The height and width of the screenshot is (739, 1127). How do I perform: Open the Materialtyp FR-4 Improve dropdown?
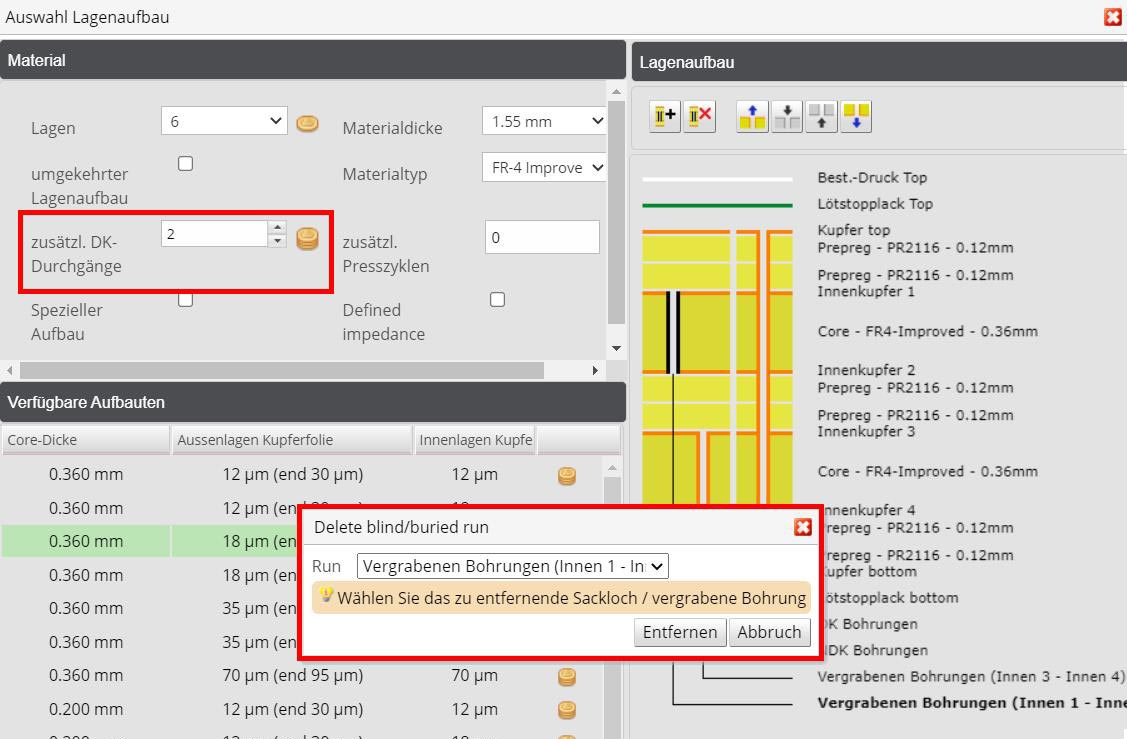pyautogui.click(x=544, y=167)
